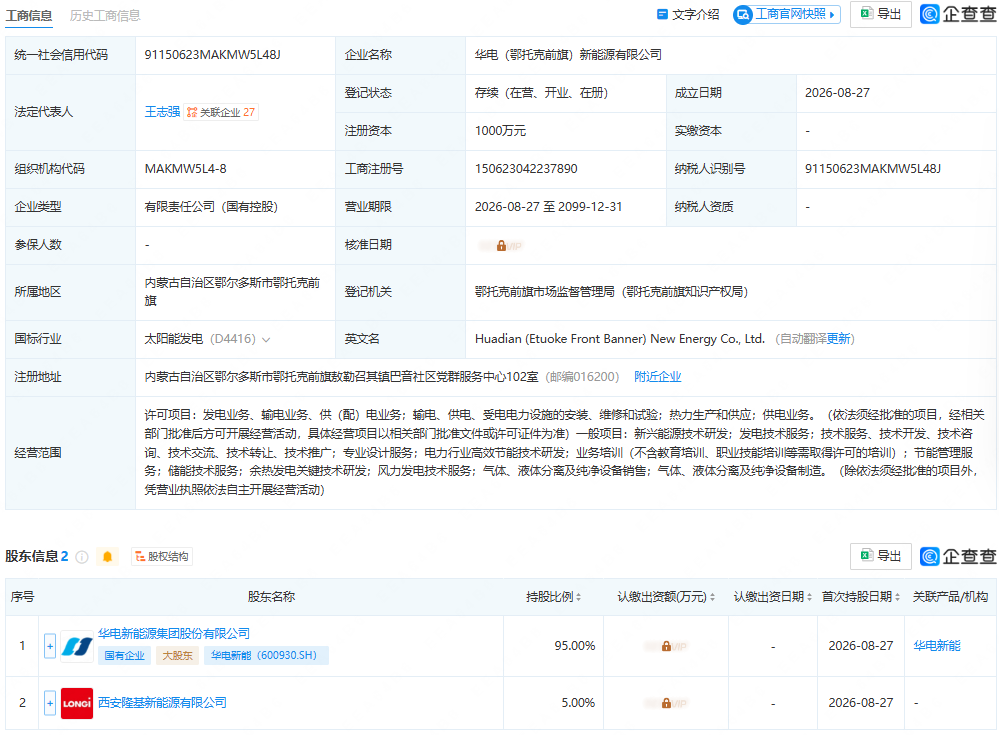Click the orange bell alert icon

pos(107,557)
